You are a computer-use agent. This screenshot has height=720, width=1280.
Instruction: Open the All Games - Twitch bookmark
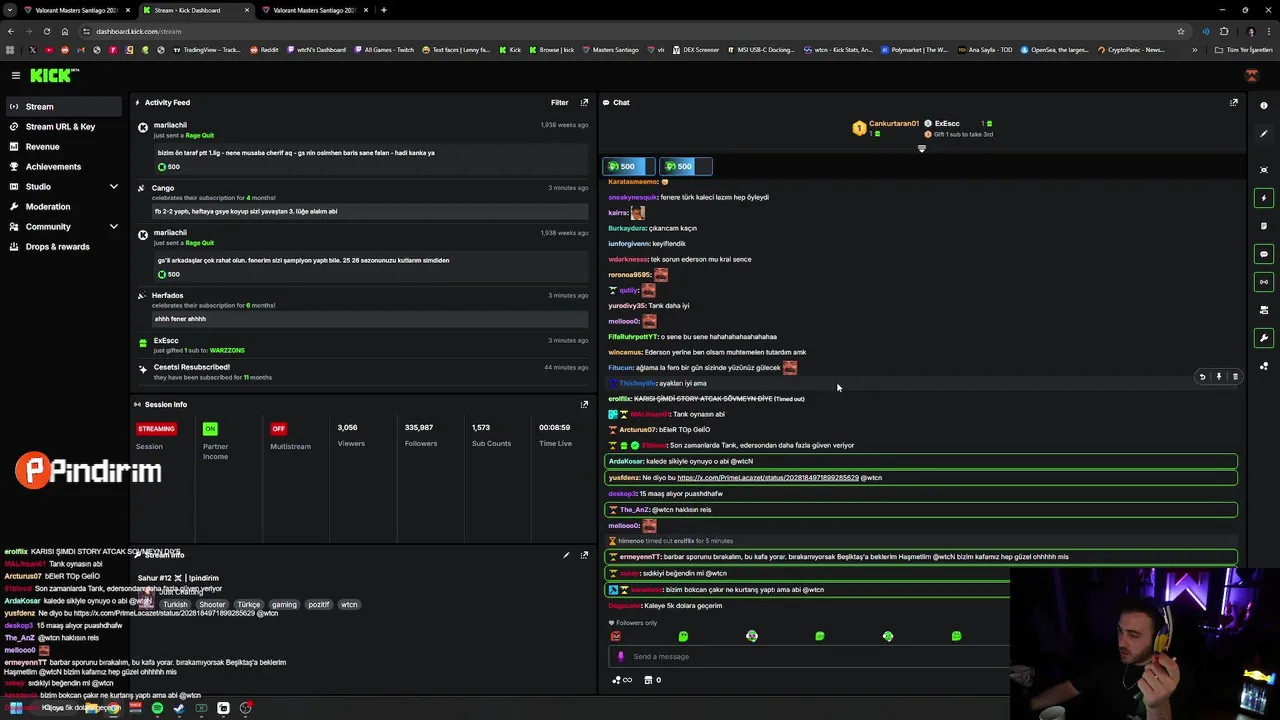coord(383,50)
